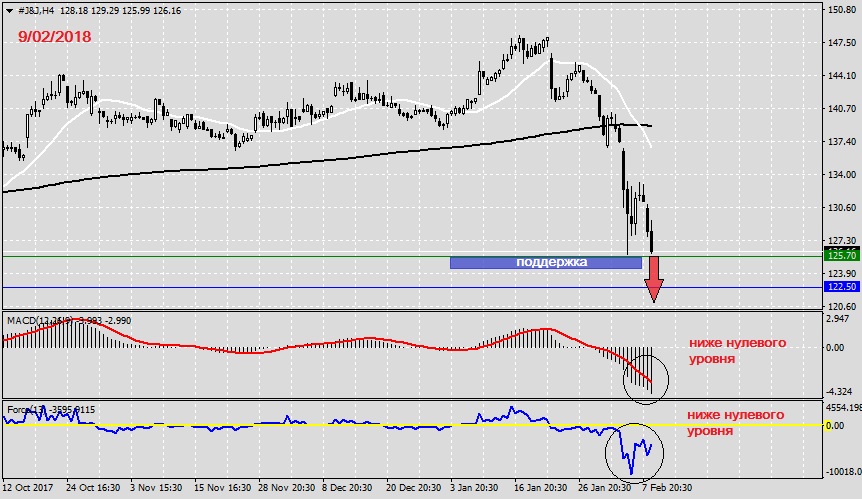This screenshot has height=499, width=862.
Task: Select the red text beside Force panel
Action: (x=737, y=423)
